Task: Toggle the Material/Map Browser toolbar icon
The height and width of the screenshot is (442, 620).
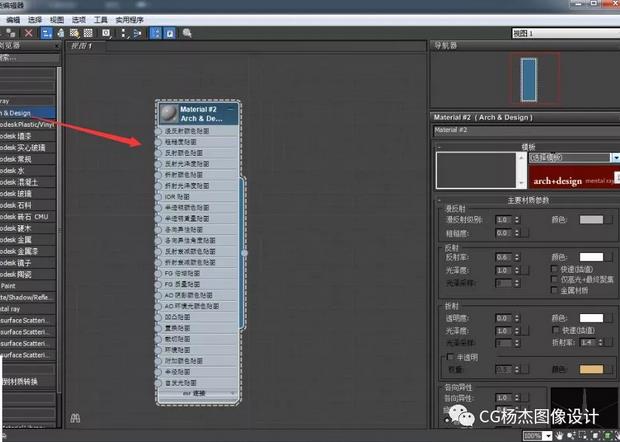Action: pos(156,33)
